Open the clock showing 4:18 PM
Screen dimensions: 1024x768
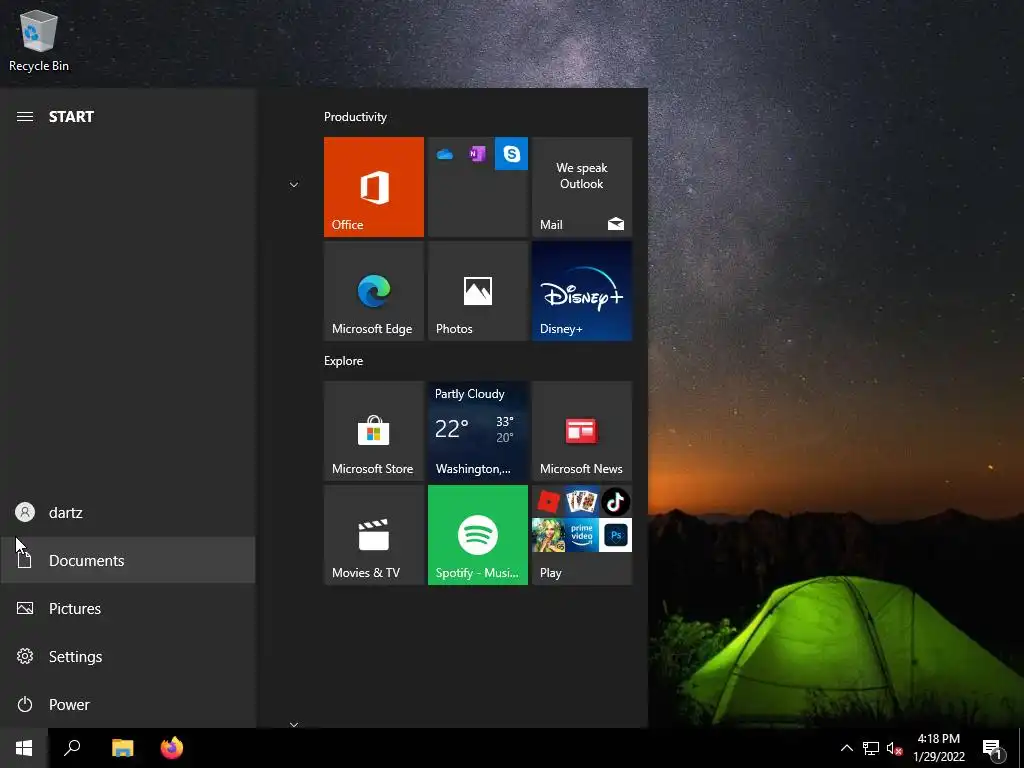(938, 748)
